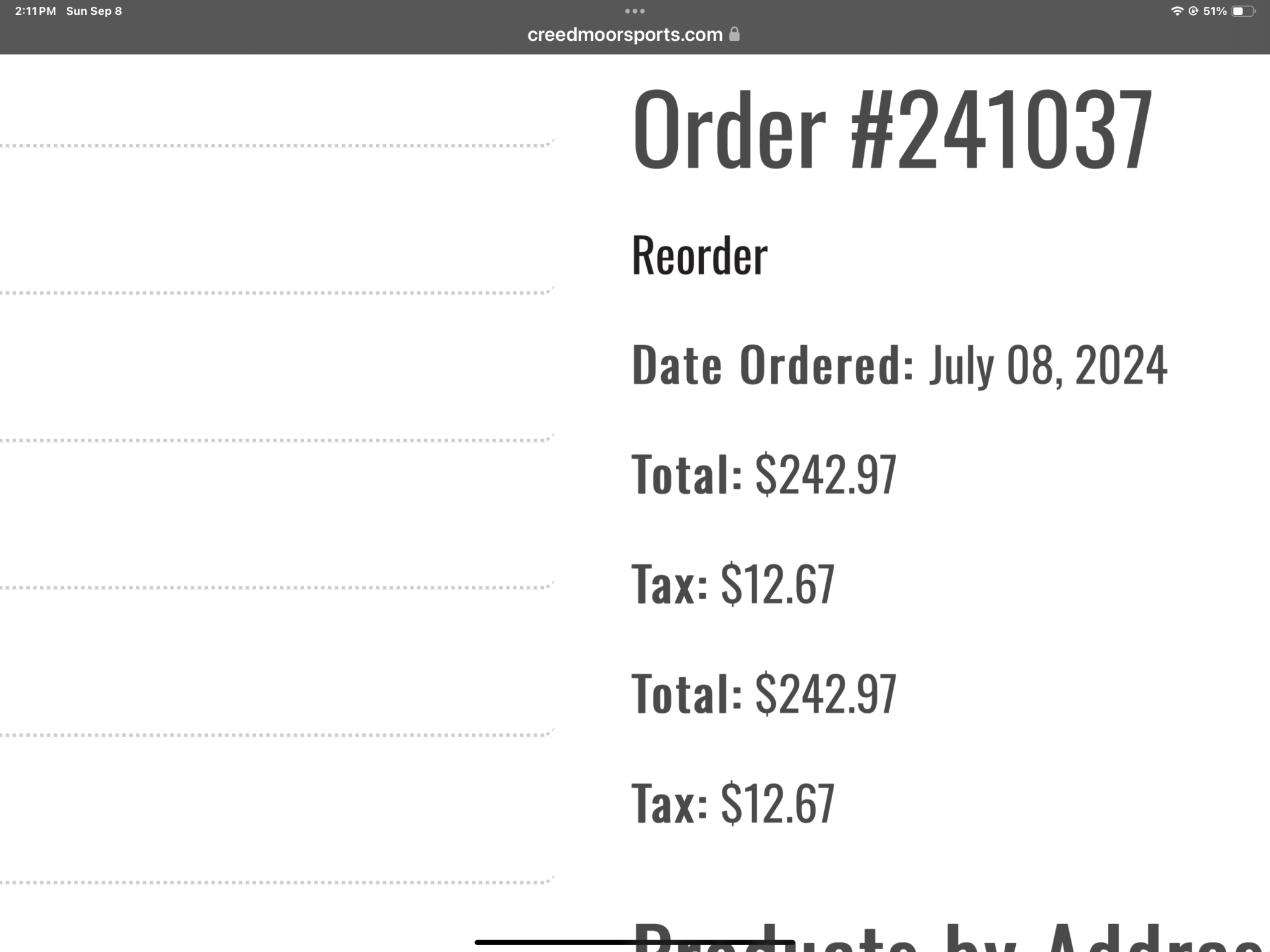Click the Reorder link

pos(699,255)
